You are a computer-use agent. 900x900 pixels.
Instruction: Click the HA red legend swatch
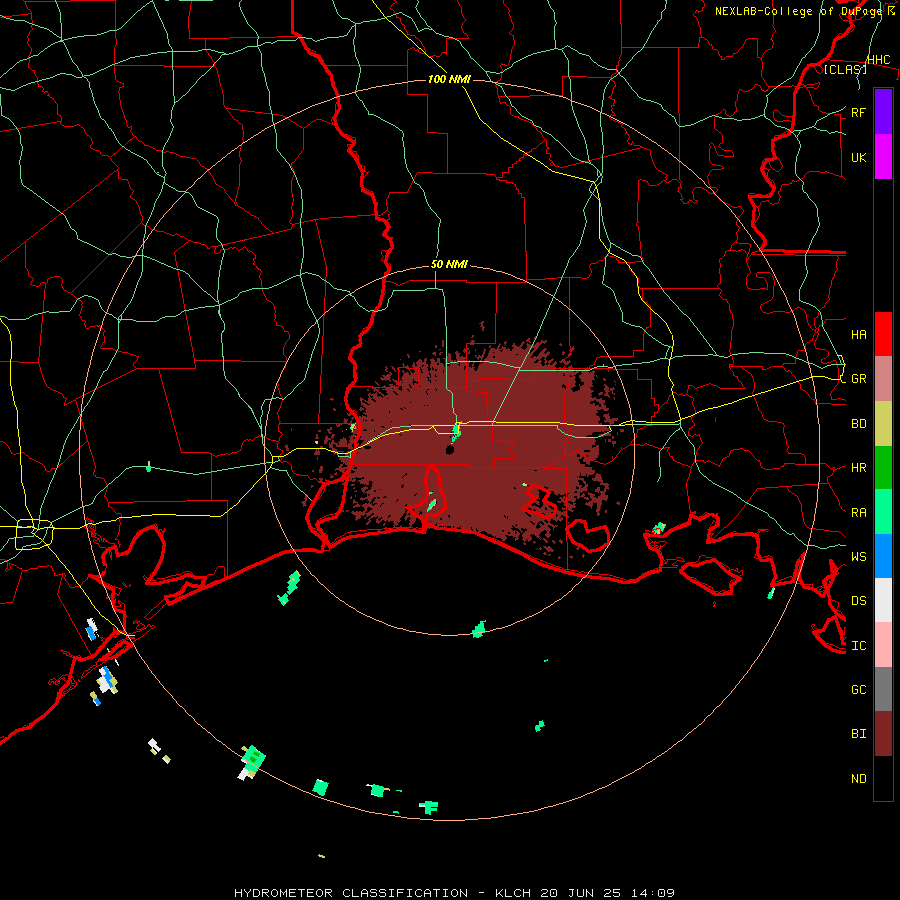coord(883,334)
